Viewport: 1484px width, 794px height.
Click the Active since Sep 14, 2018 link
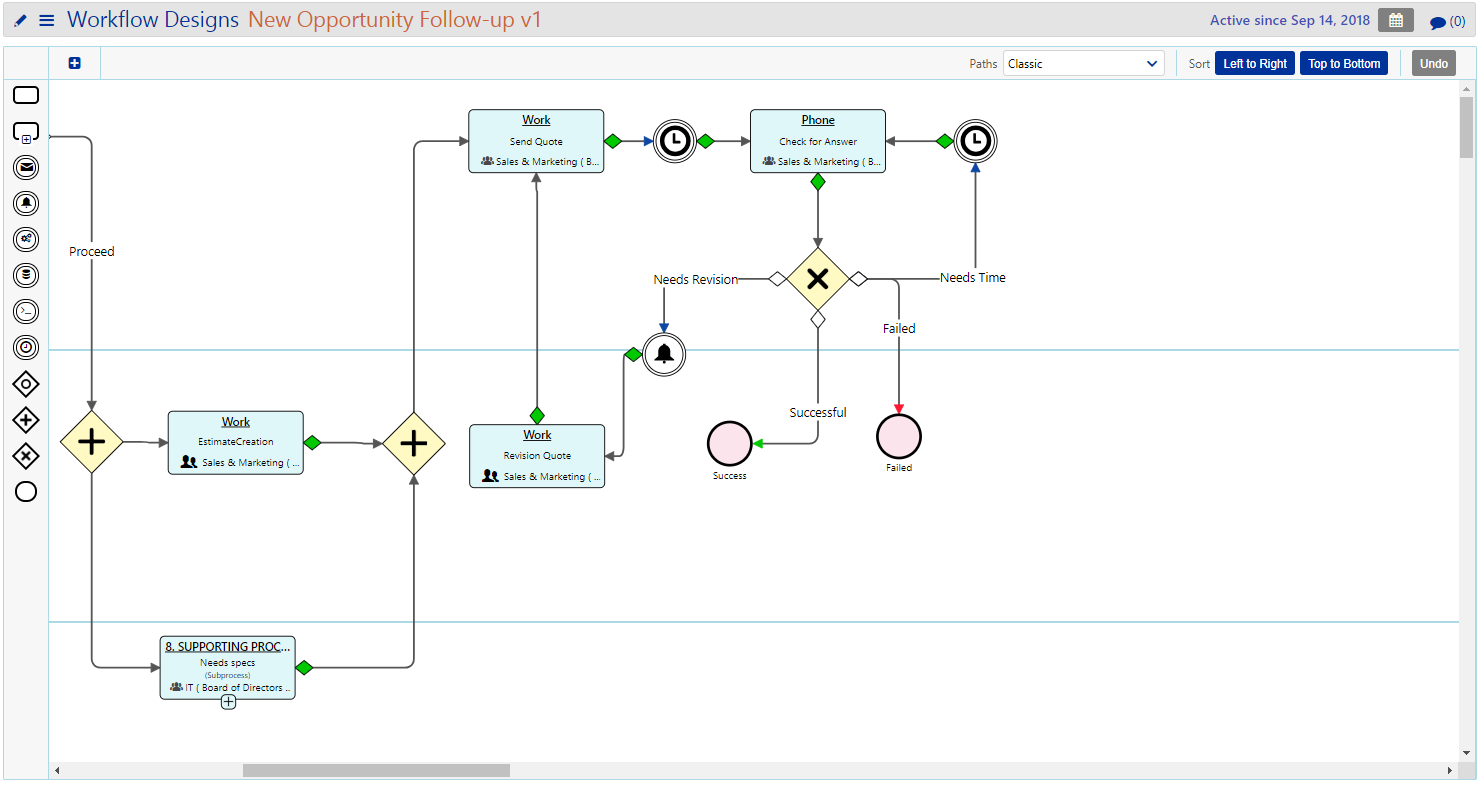[1290, 19]
